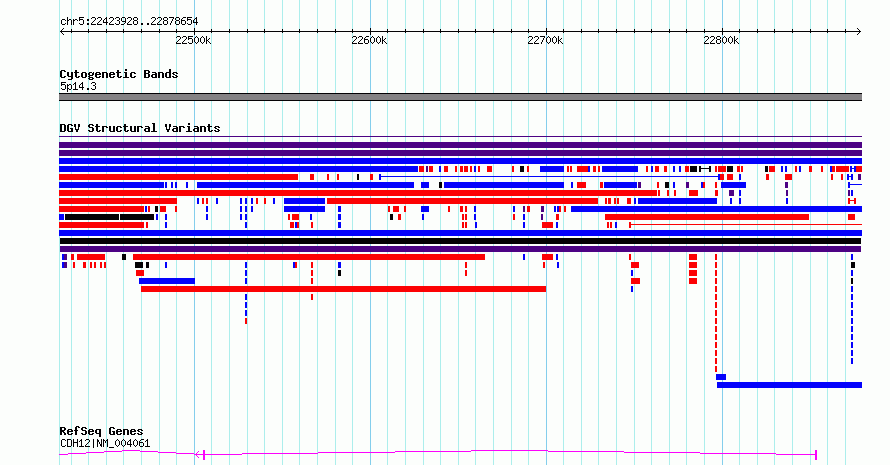Select the 5p14.3 band label
890x465 pixels.
(78, 86)
